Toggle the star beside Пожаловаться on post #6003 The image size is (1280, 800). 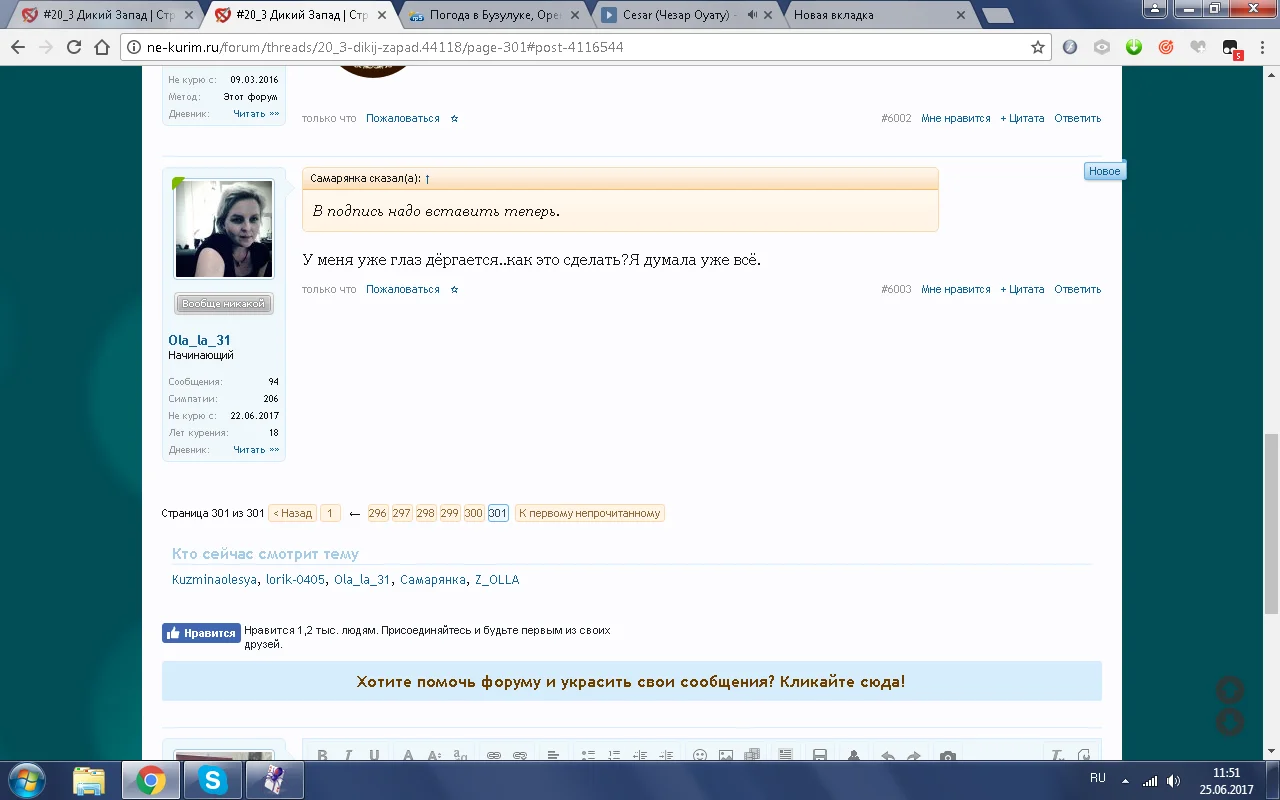(x=454, y=289)
